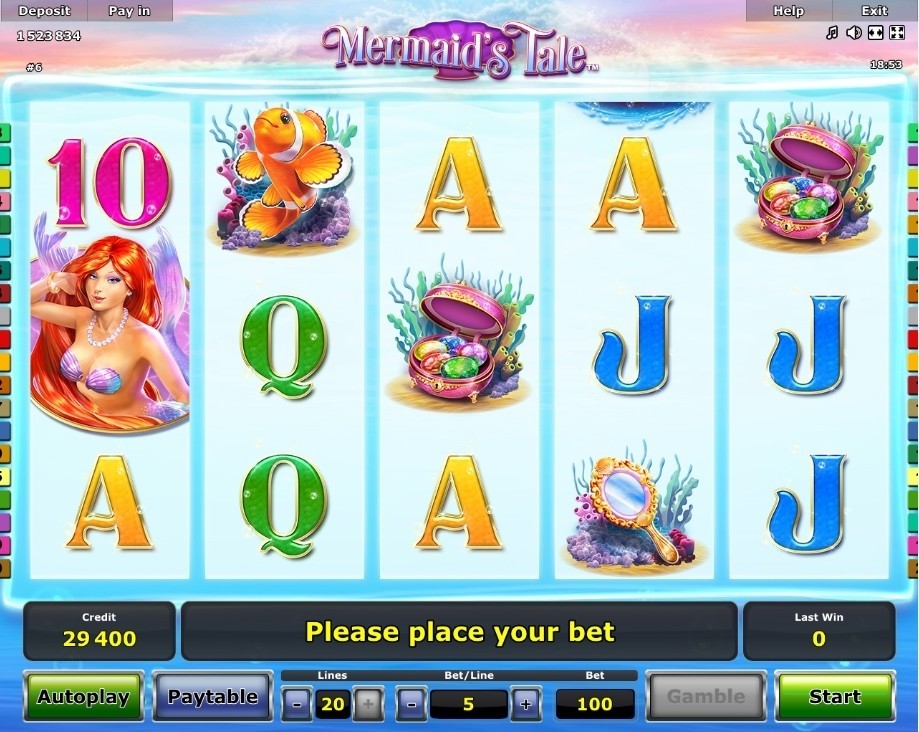Image resolution: width=919 pixels, height=732 pixels.
Task: Open the Paytable
Action: 213,696
